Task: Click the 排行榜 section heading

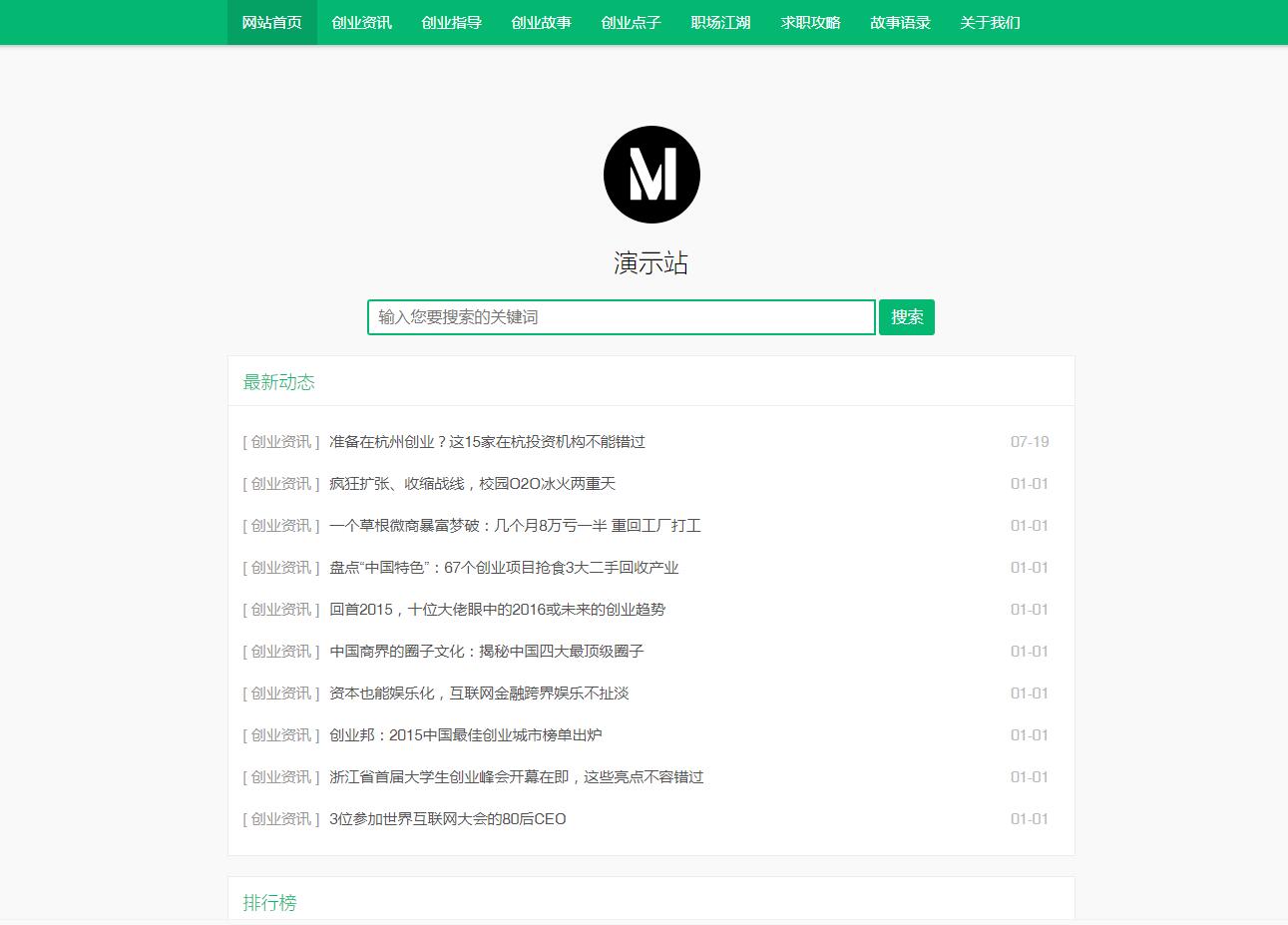Action: (x=268, y=902)
